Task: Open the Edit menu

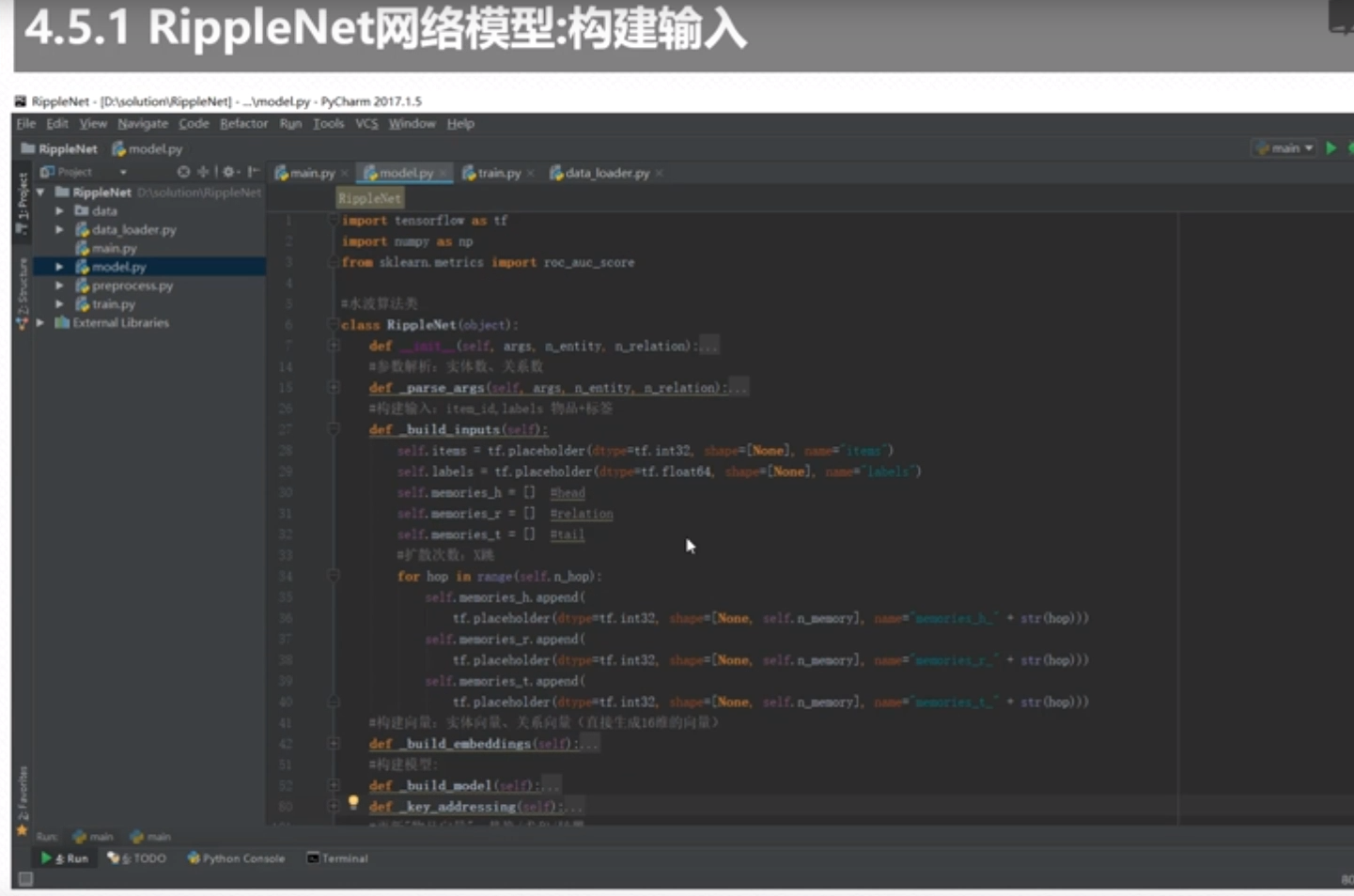Action: [x=57, y=124]
